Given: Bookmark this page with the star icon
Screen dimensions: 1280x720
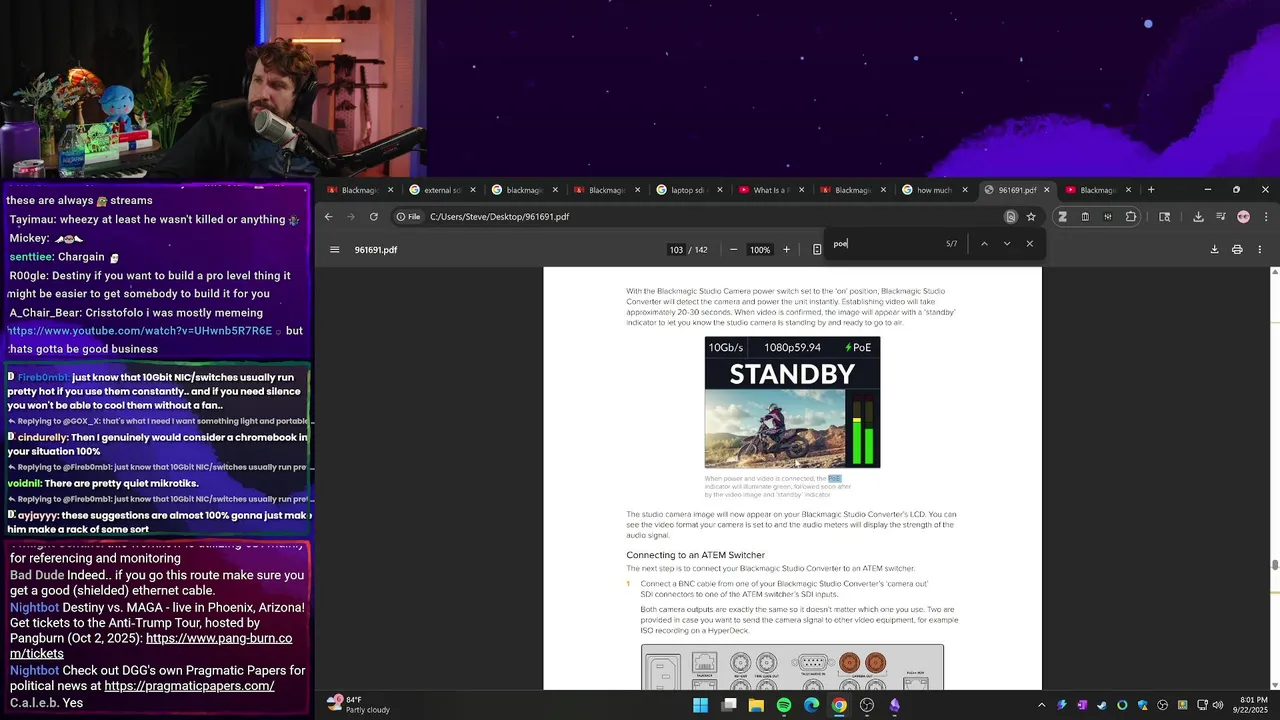Looking at the screenshot, I should [1031, 217].
